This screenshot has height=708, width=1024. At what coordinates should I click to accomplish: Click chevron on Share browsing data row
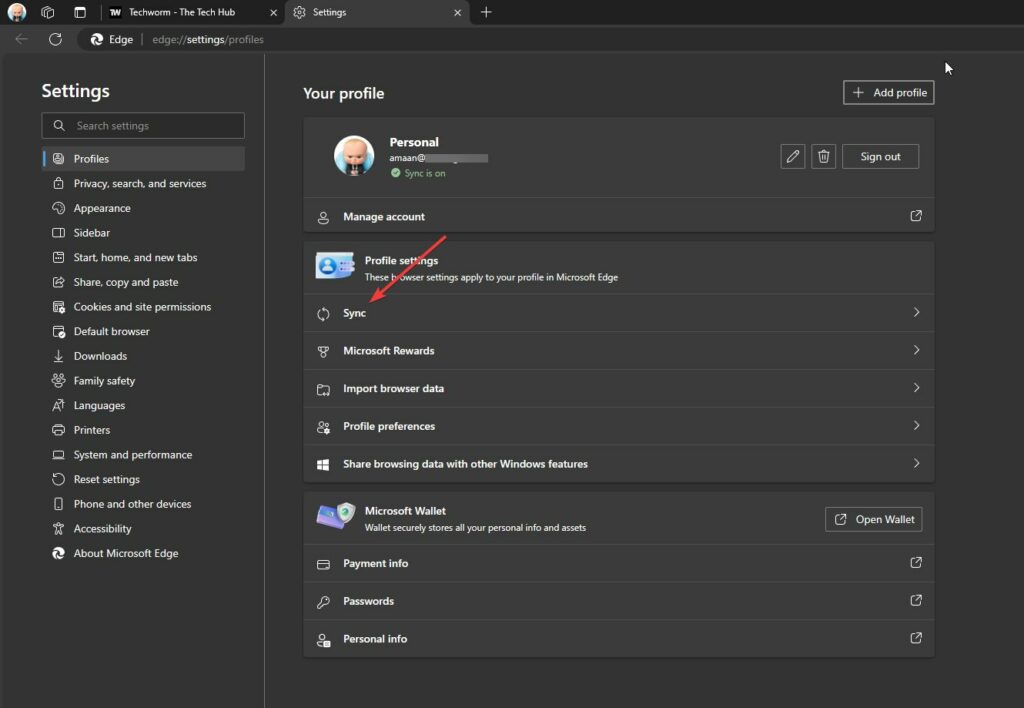coord(916,463)
